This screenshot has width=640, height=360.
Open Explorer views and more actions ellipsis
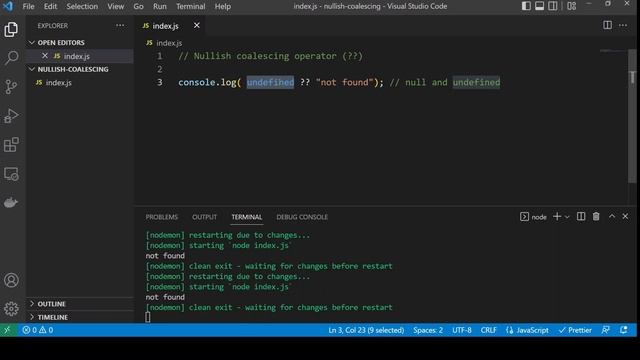[120, 25]
